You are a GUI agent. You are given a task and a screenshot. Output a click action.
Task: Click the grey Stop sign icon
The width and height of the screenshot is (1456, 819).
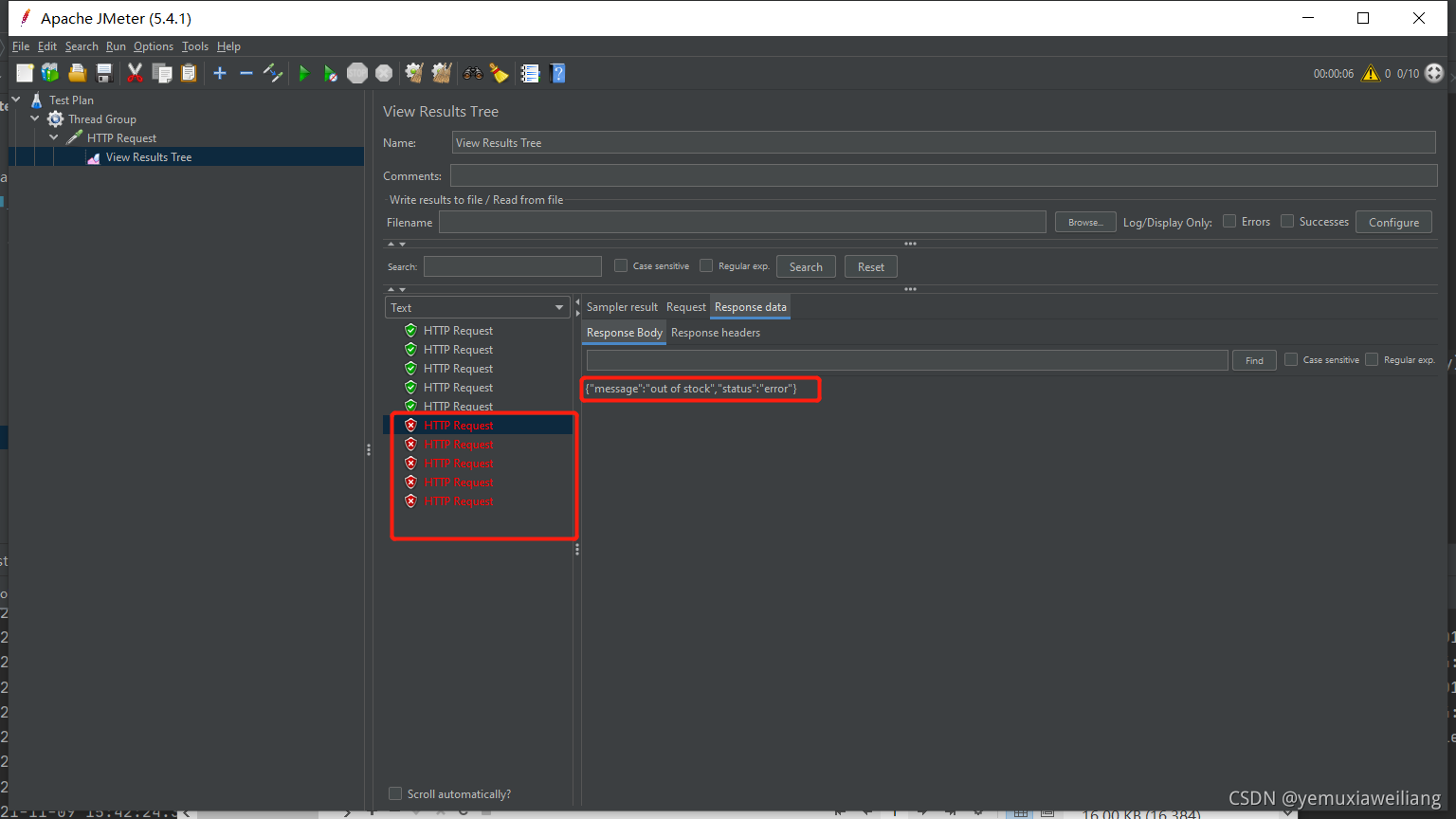357,73
